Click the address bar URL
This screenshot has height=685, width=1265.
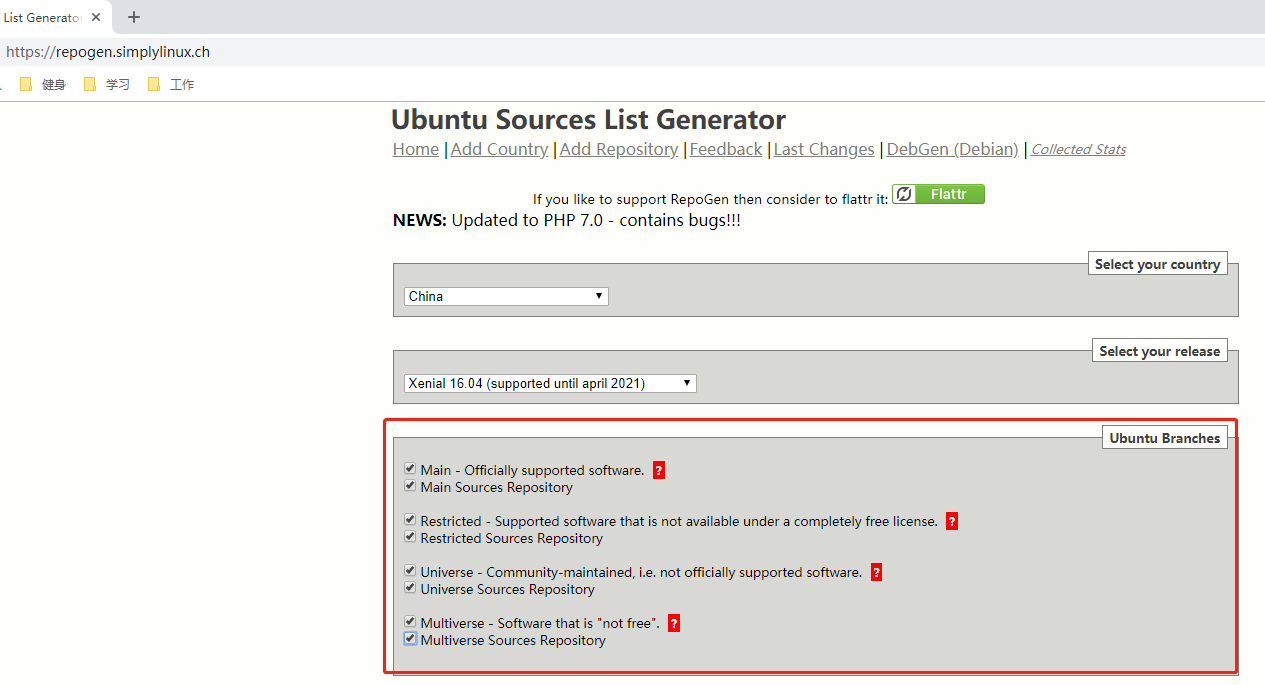pyautogui.click(x=108, y=52)
